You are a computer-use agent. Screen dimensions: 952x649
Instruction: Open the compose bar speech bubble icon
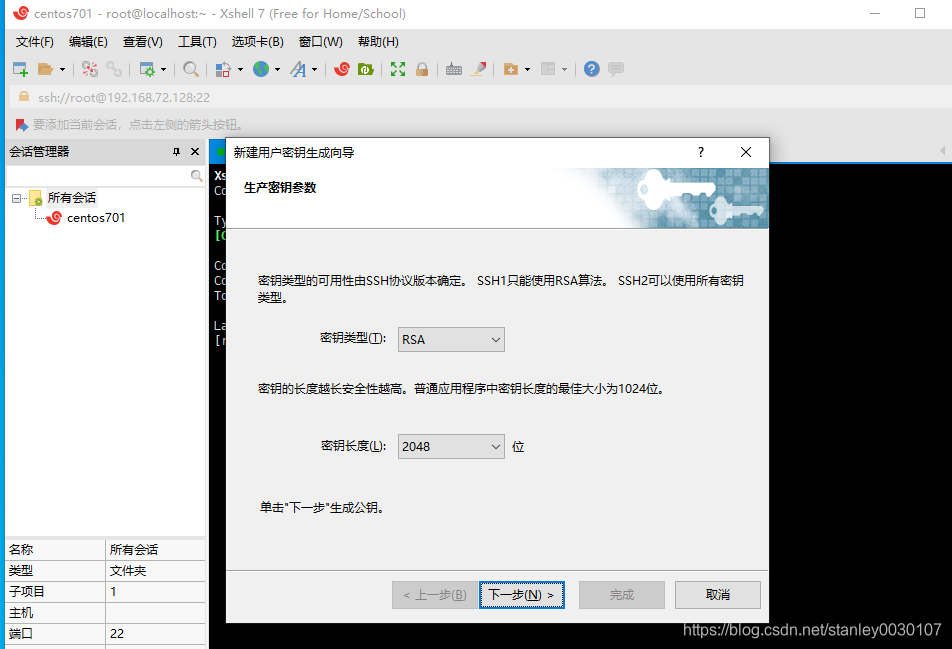[615, 69]
